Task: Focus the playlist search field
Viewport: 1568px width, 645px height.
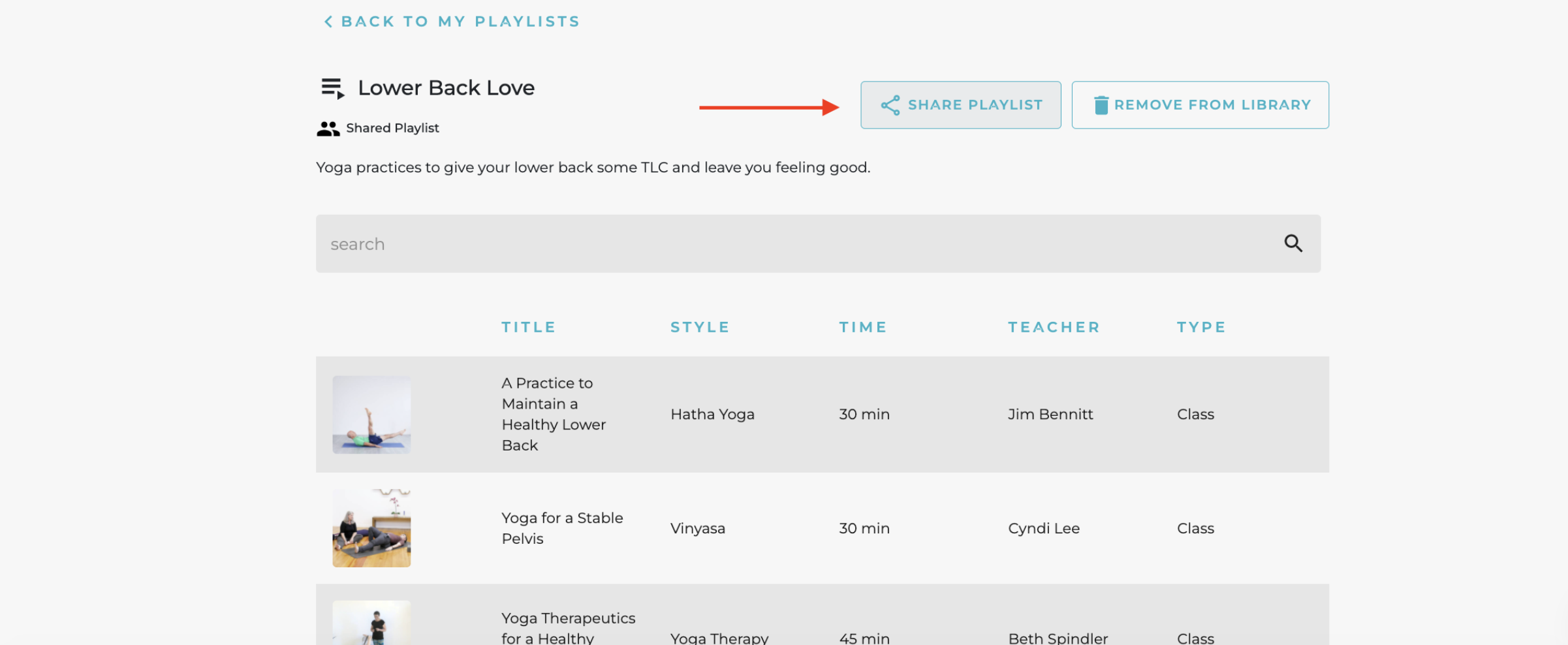Action: (x=818, y=244)
